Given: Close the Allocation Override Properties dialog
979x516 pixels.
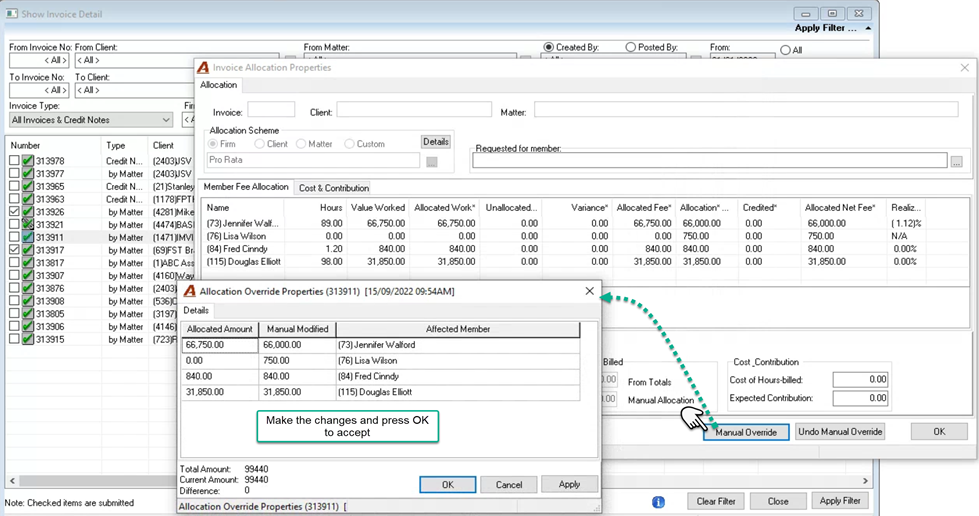Looking at the screenshot, I should 589,291.
